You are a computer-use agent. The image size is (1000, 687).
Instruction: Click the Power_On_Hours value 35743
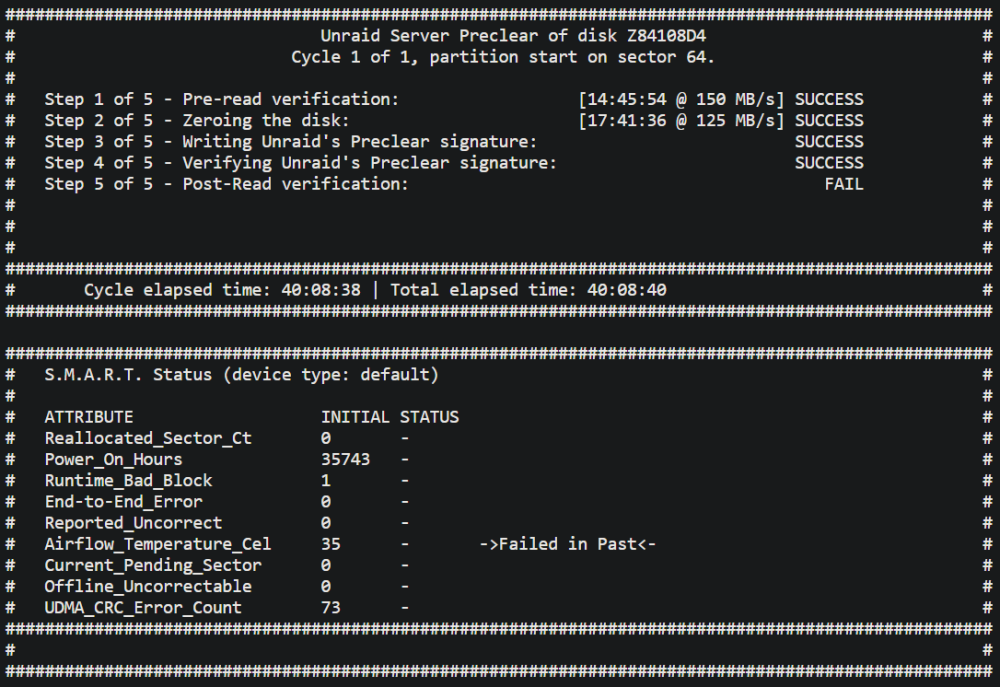tap(345, 460)
